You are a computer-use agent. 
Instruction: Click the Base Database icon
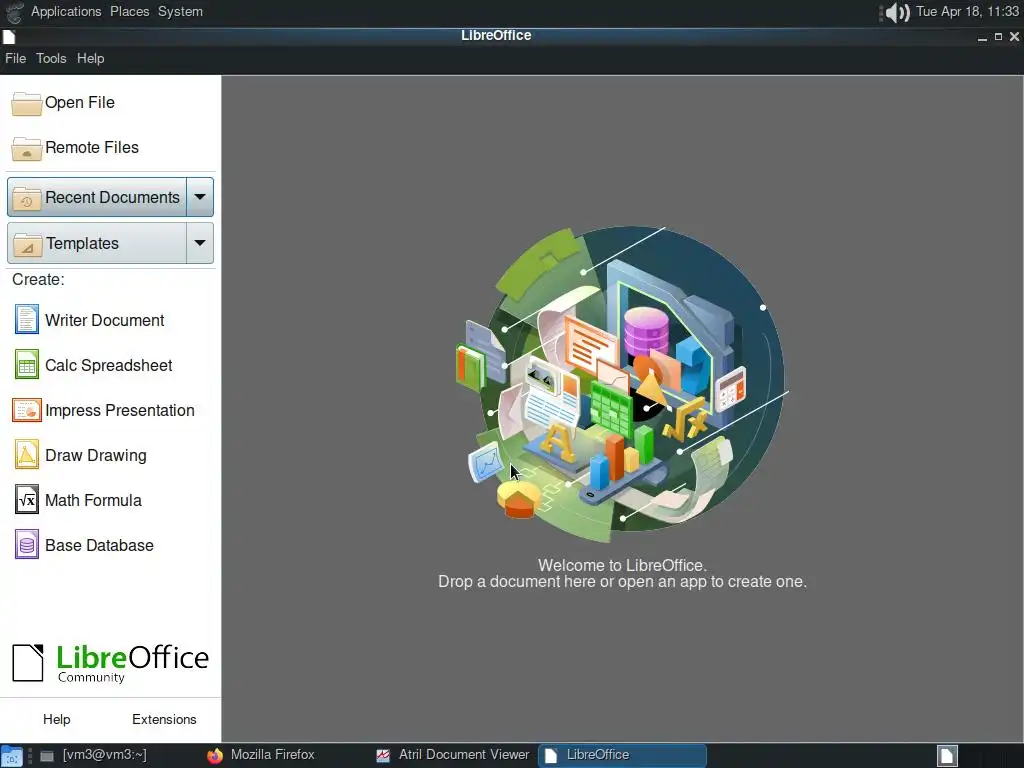click(27, 545)
